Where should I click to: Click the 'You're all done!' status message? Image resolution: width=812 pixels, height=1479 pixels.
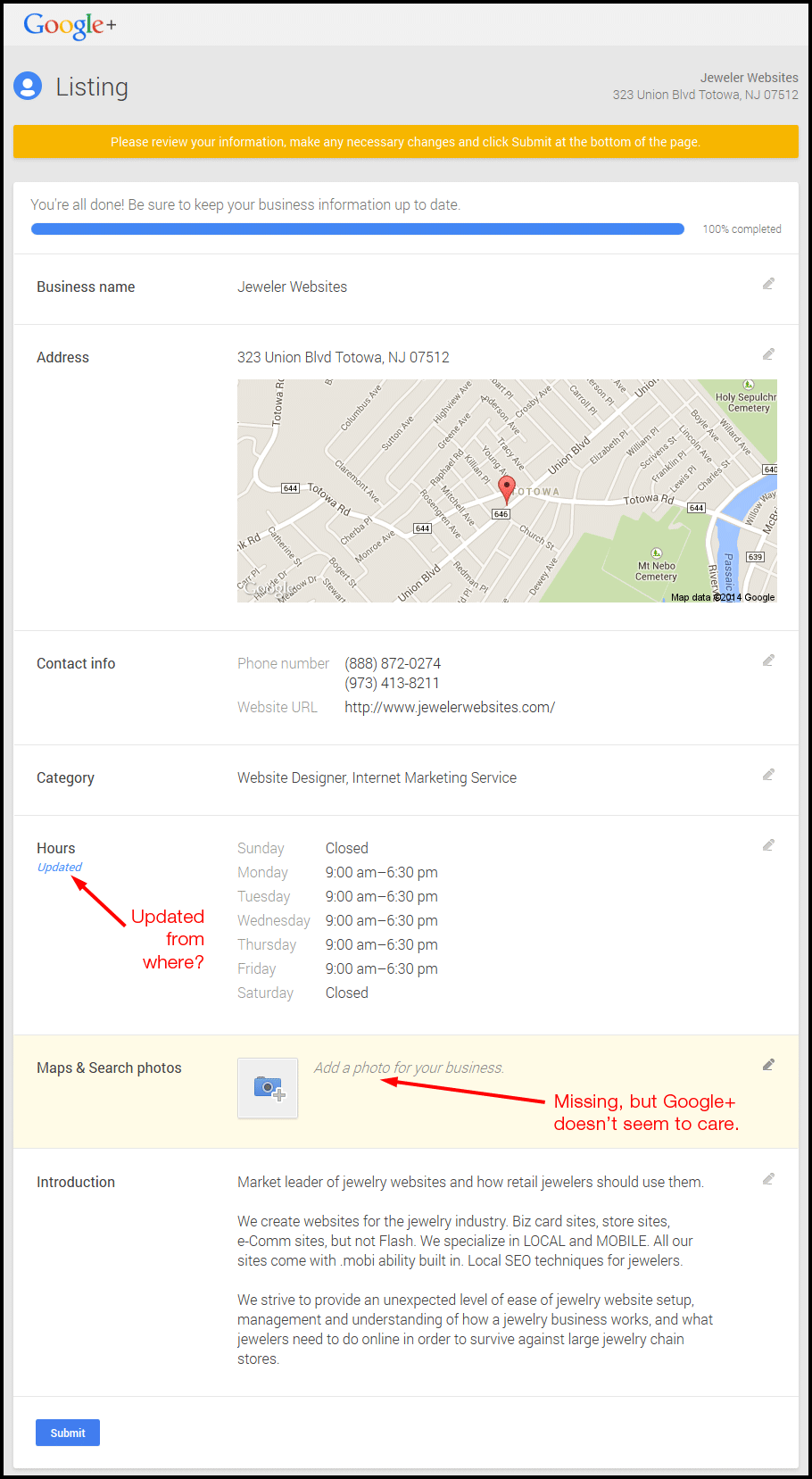(245, 204)
